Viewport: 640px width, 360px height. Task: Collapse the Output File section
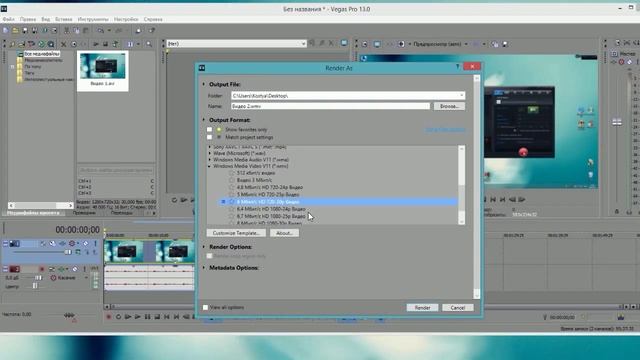coord(204,84)
